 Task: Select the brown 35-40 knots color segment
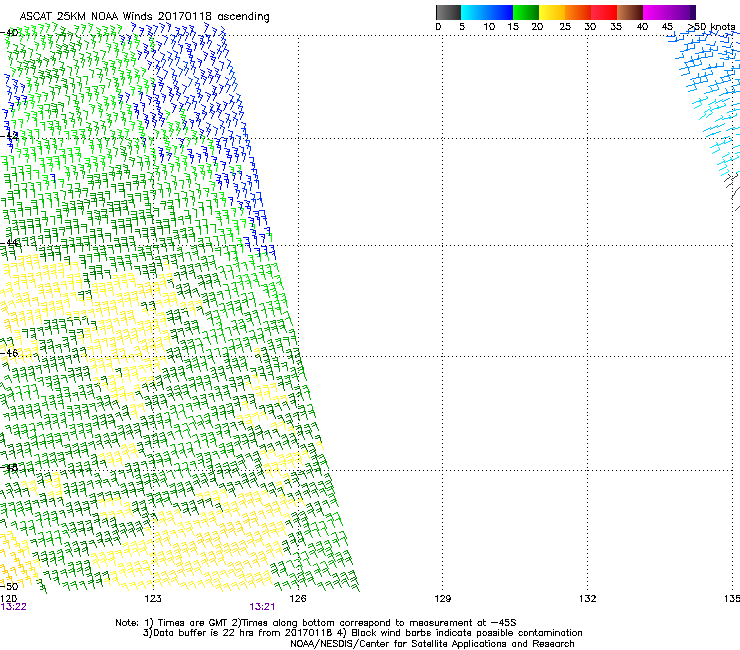[630, 12]
